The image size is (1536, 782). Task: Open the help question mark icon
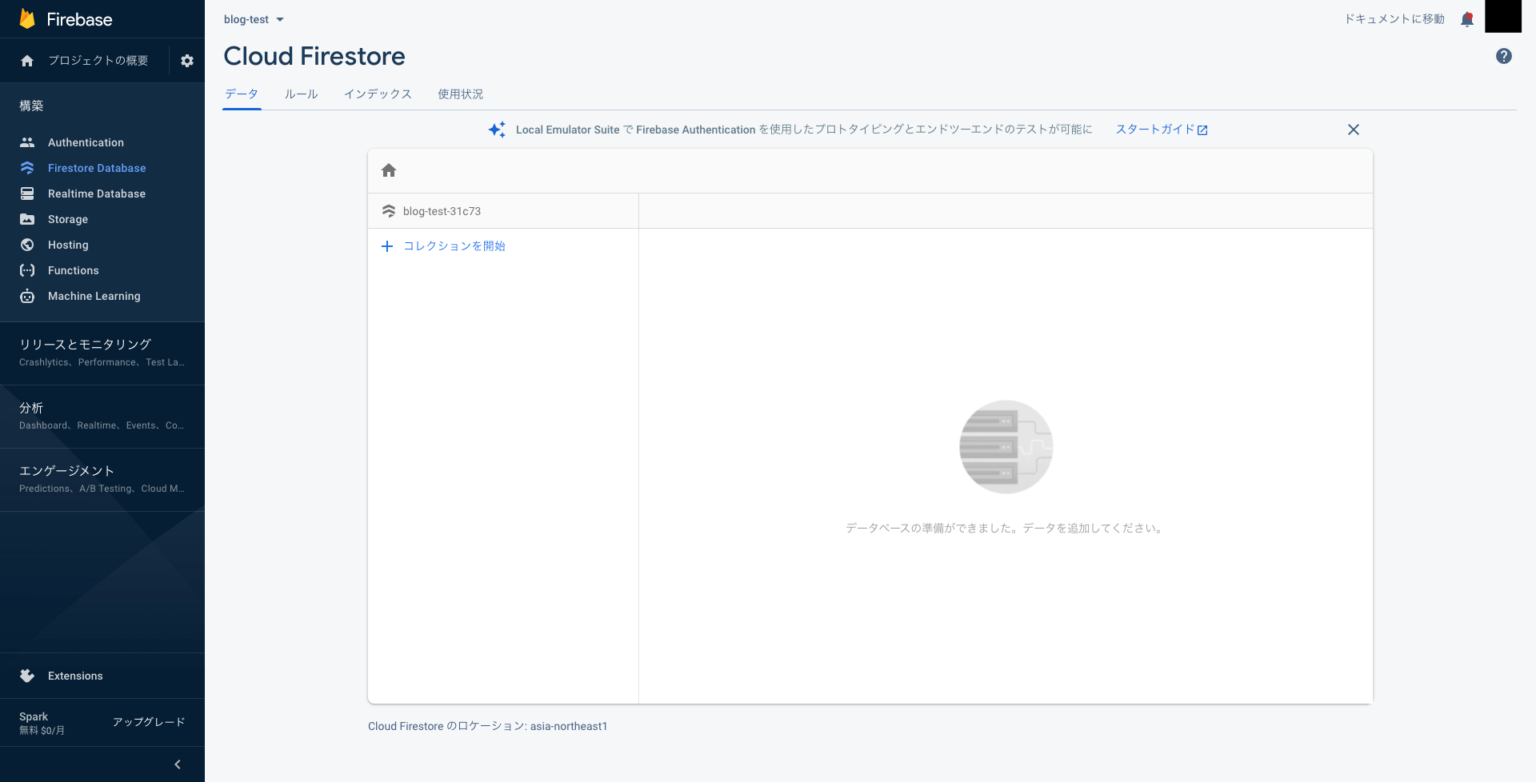1503,55
